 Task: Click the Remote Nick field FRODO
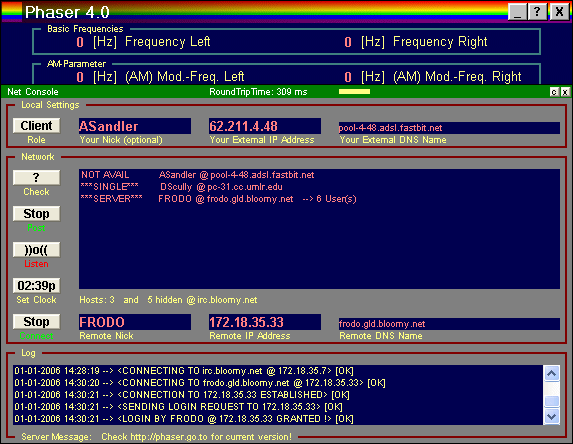[135, 322]
